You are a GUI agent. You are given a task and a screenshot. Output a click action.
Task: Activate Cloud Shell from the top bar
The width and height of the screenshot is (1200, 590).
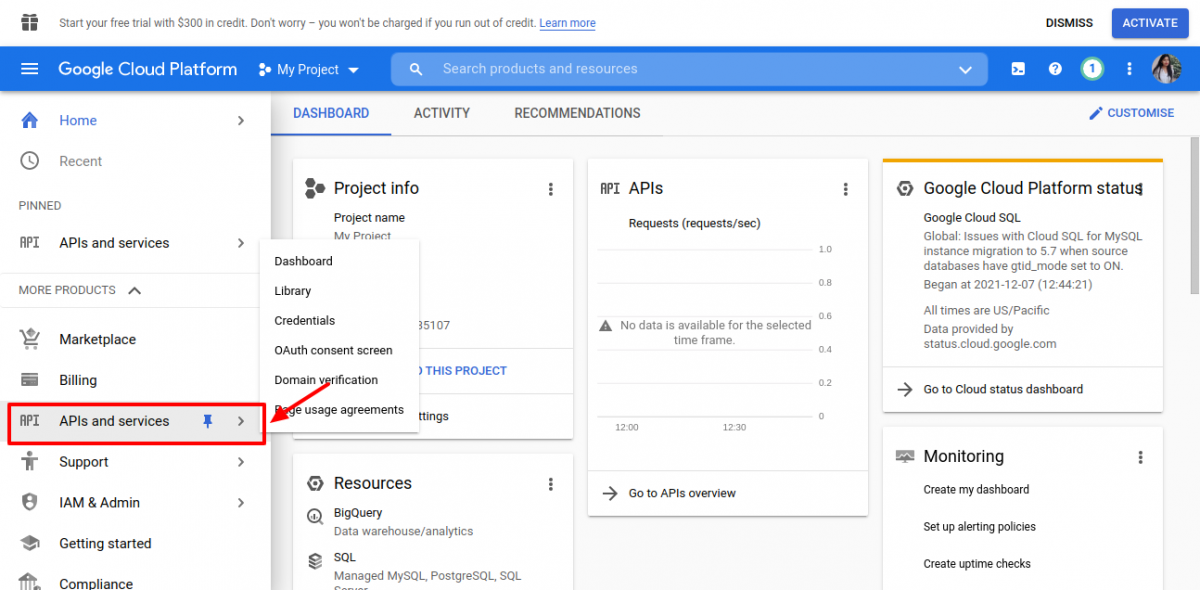click(1017, 69)
